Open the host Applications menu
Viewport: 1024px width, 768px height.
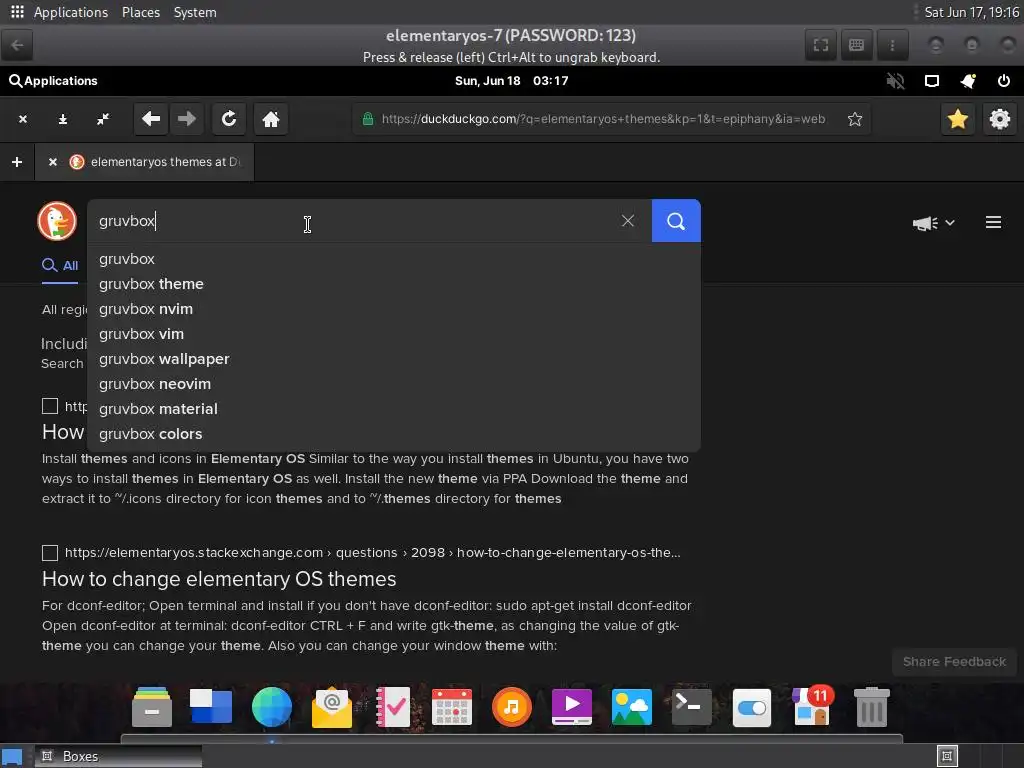59,12
